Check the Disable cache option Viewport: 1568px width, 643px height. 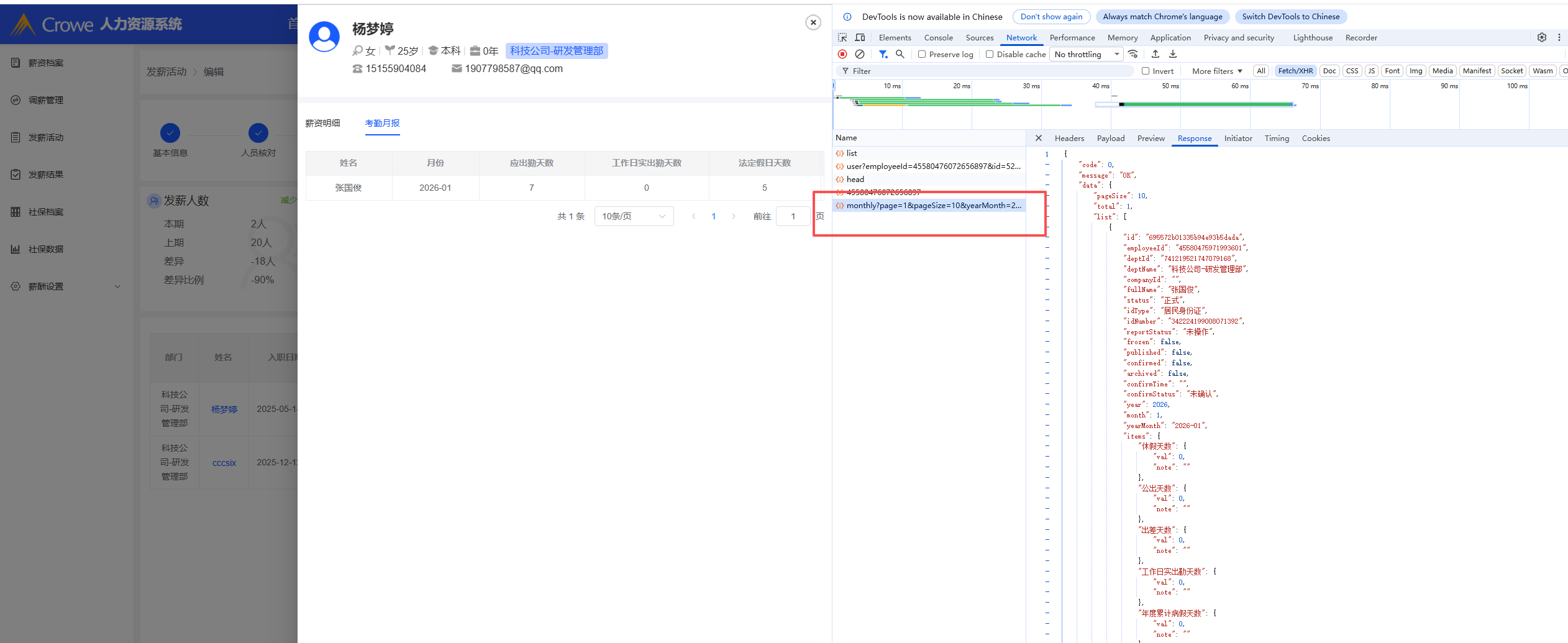[x=990, y=55]
